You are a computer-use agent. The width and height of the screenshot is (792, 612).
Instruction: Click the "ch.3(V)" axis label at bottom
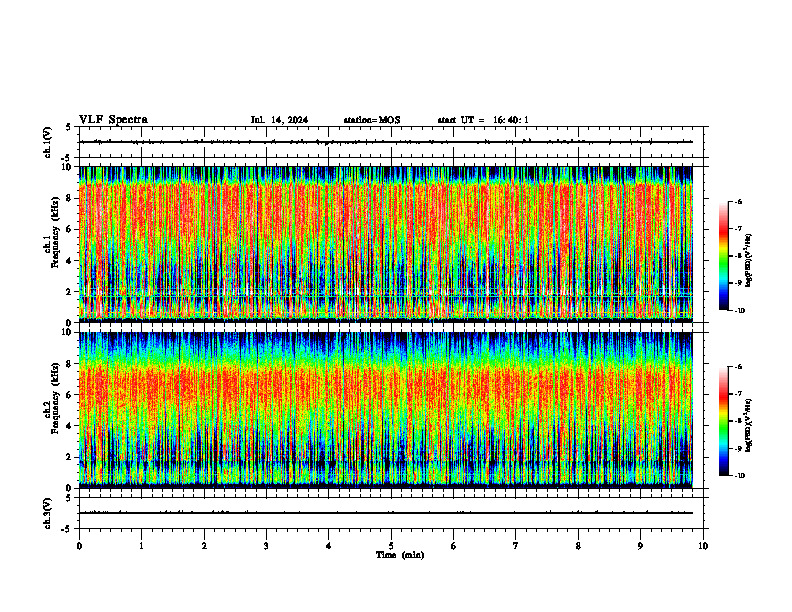[48, 514]
